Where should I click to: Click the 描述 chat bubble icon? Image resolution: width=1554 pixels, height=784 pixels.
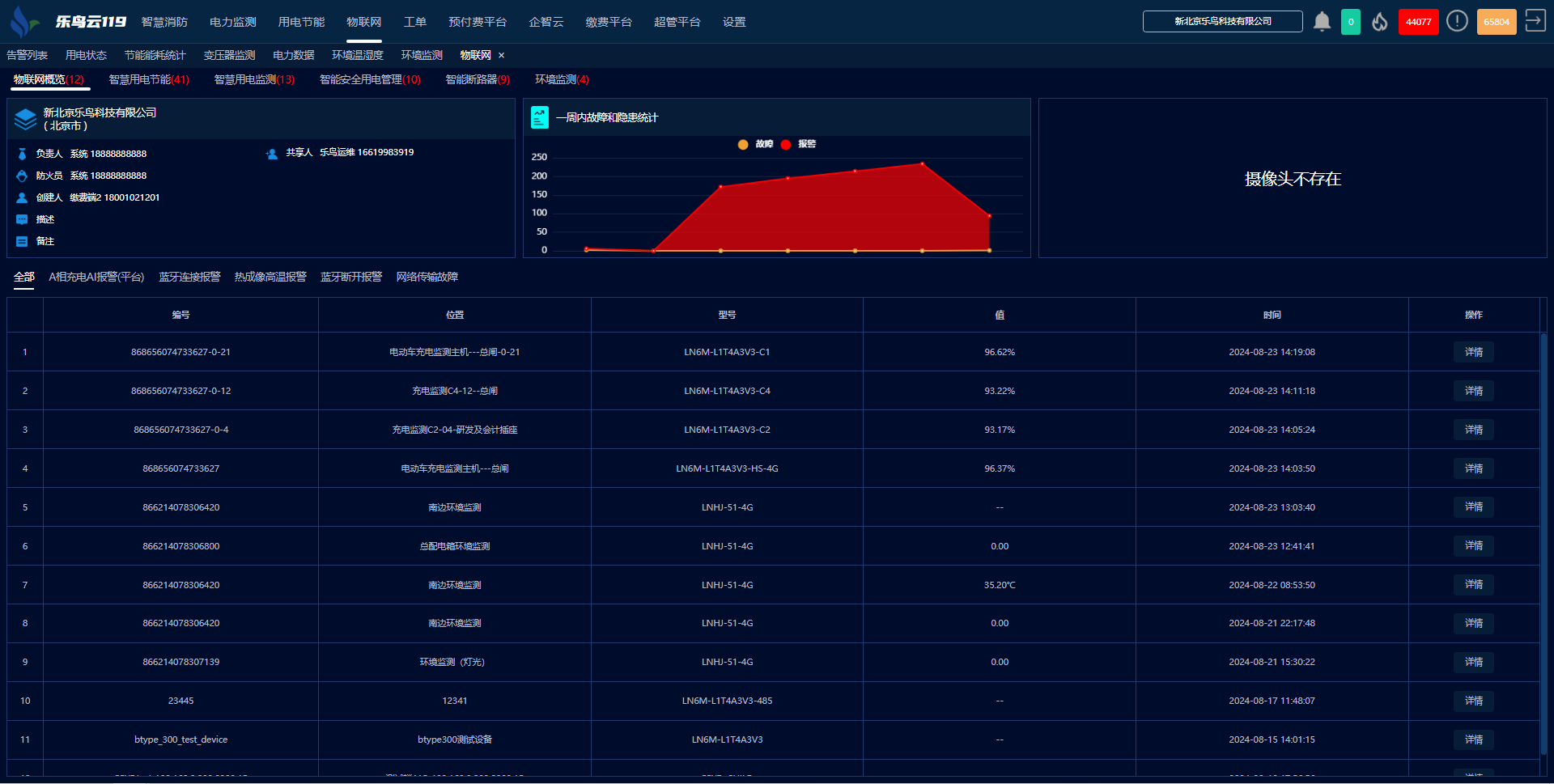pyautogui.click(x=22, y=219)
